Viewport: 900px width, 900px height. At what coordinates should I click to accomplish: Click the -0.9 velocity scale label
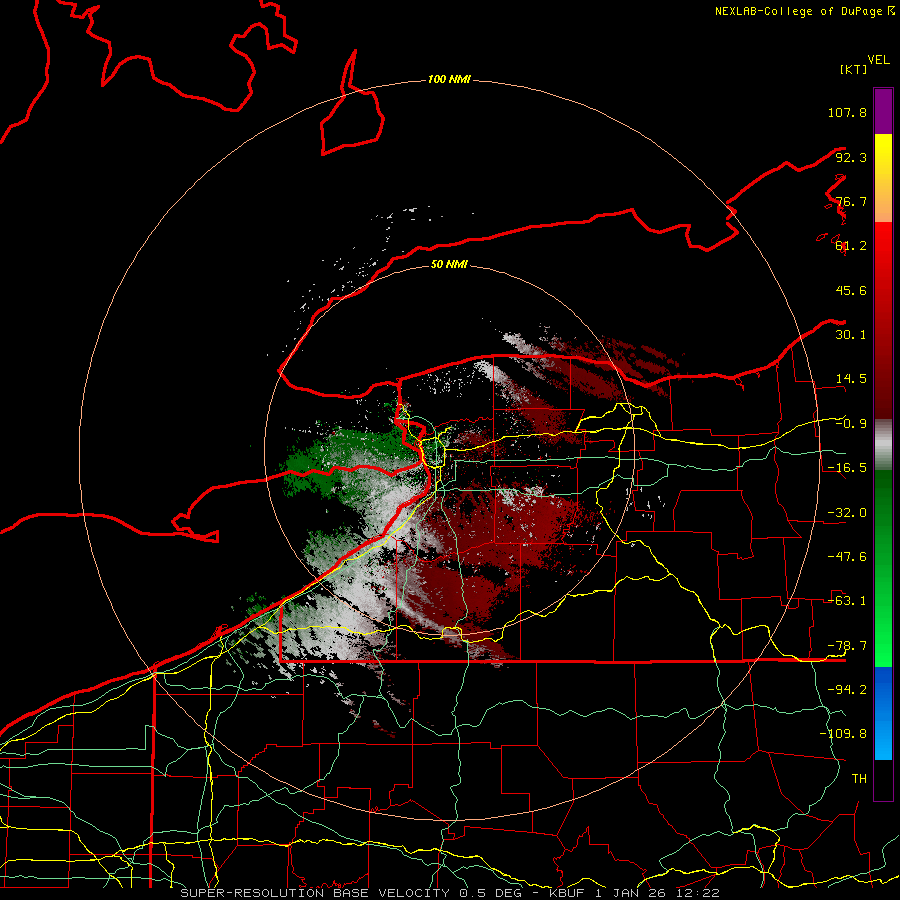(x=851, y=424)
